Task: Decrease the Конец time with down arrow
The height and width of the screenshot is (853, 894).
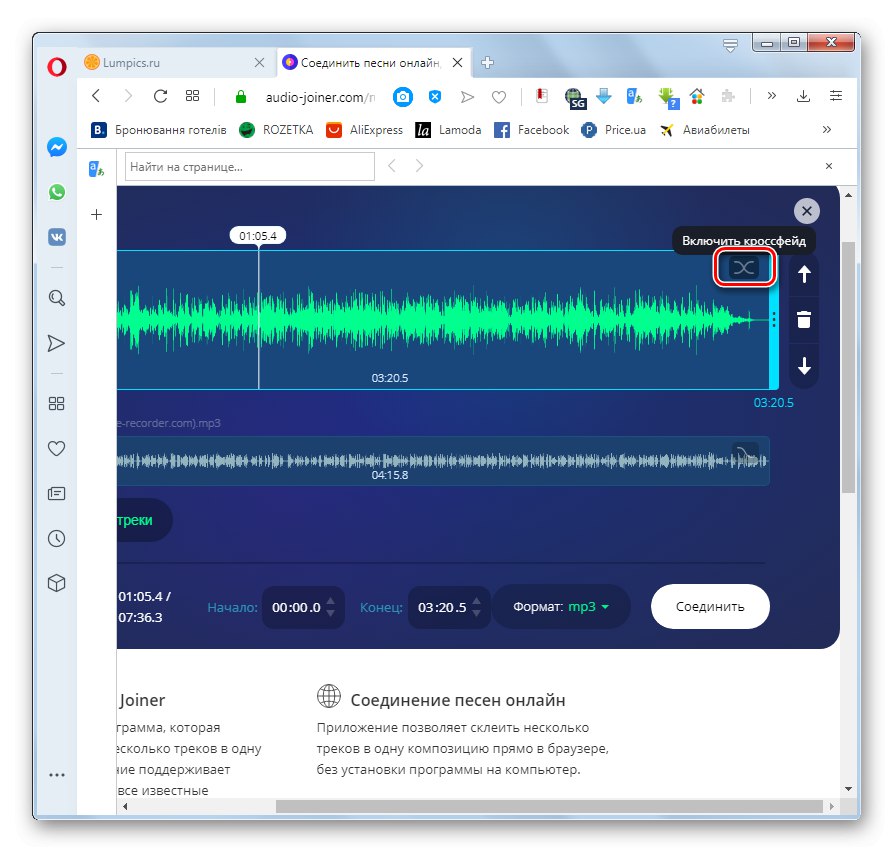Action: (477, 613)
